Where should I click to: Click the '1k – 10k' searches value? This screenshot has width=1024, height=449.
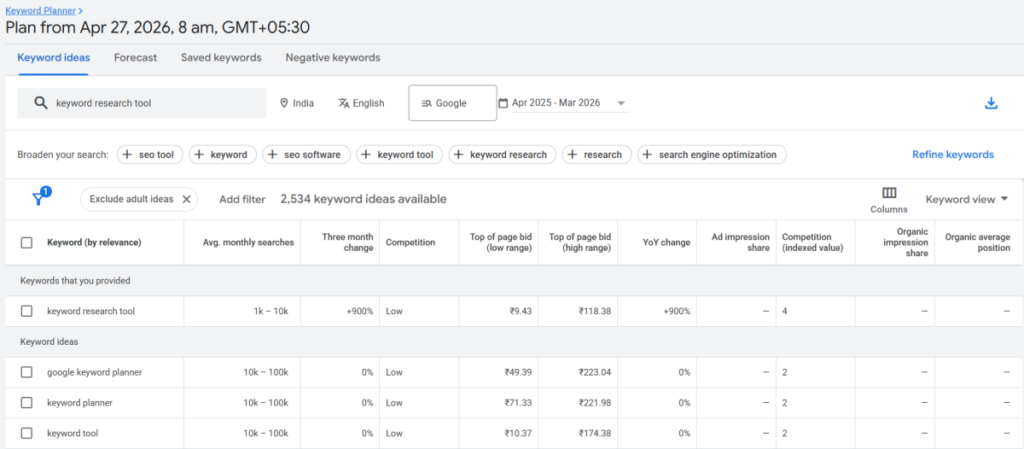click(x=271, y=311)
